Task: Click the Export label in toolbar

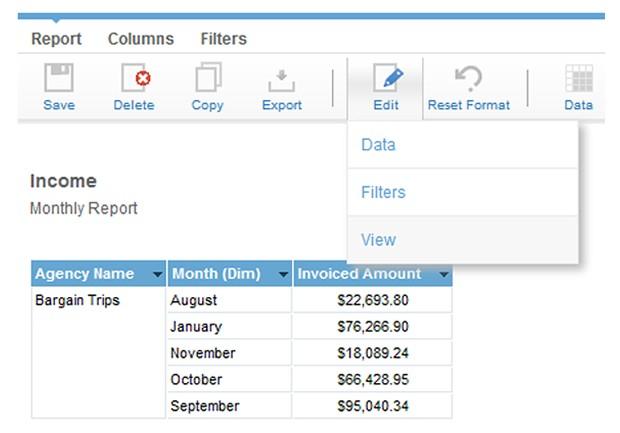Action: tap(282, 106)
